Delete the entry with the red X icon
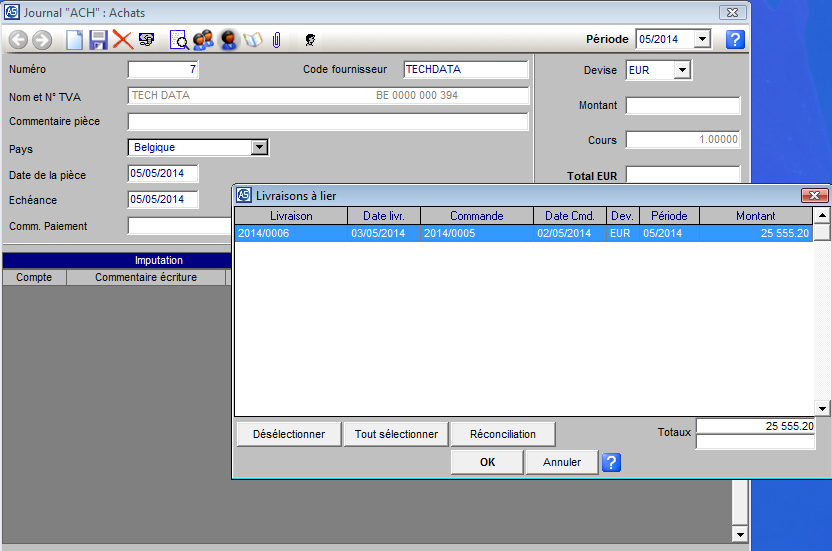The height and width of the screenshot is (551, 832). 122,40
